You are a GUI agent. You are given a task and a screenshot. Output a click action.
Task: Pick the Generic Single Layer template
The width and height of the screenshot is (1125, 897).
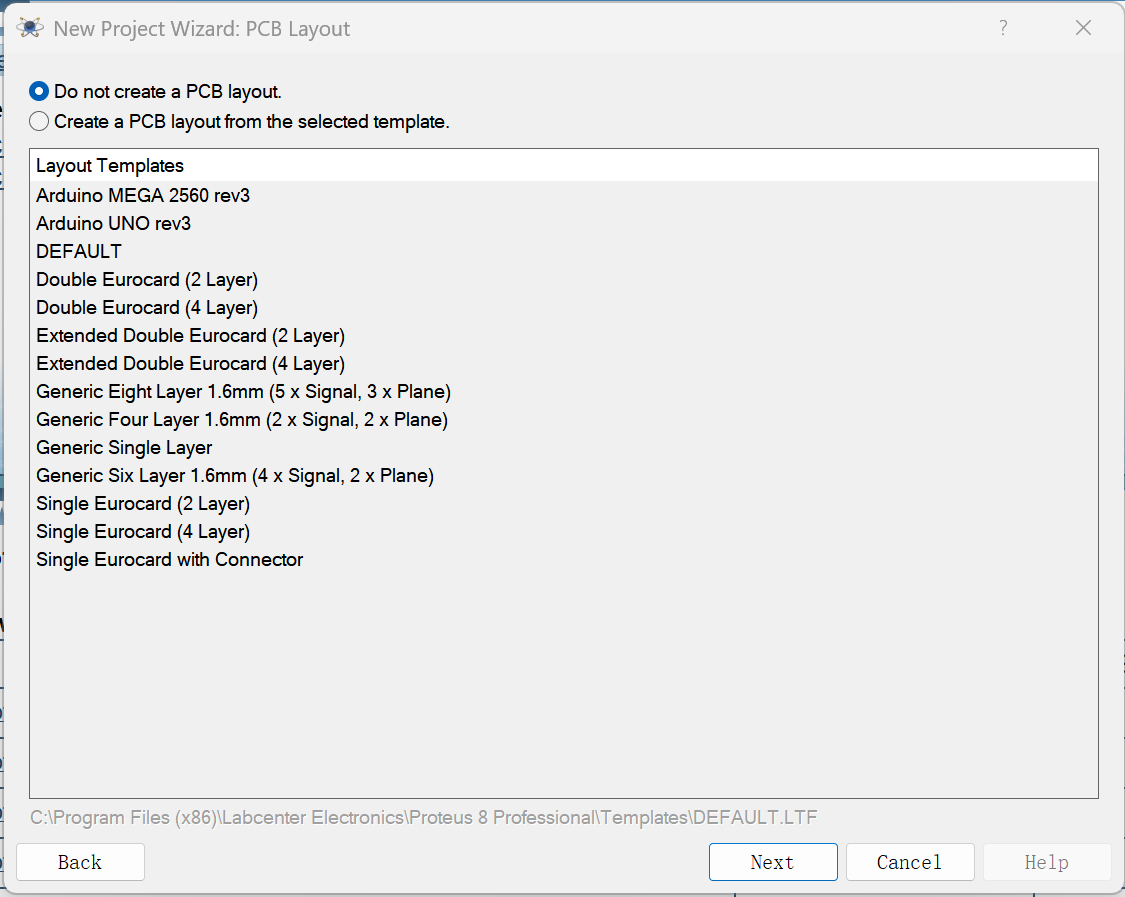click(124, 447)
